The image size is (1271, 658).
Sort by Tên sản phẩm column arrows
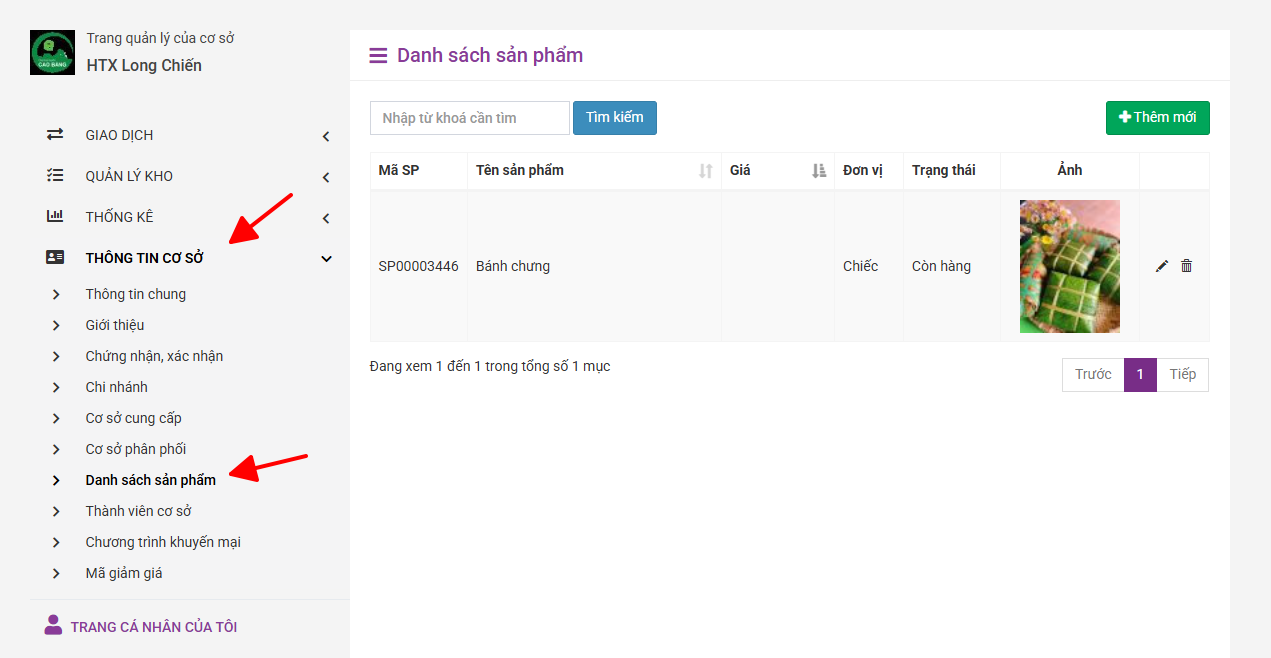pos(705,171)
